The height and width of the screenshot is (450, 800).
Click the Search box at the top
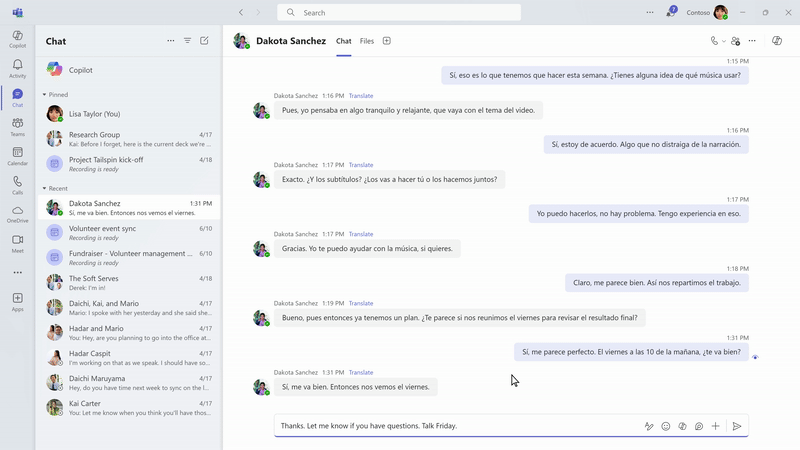coord(398,13)
